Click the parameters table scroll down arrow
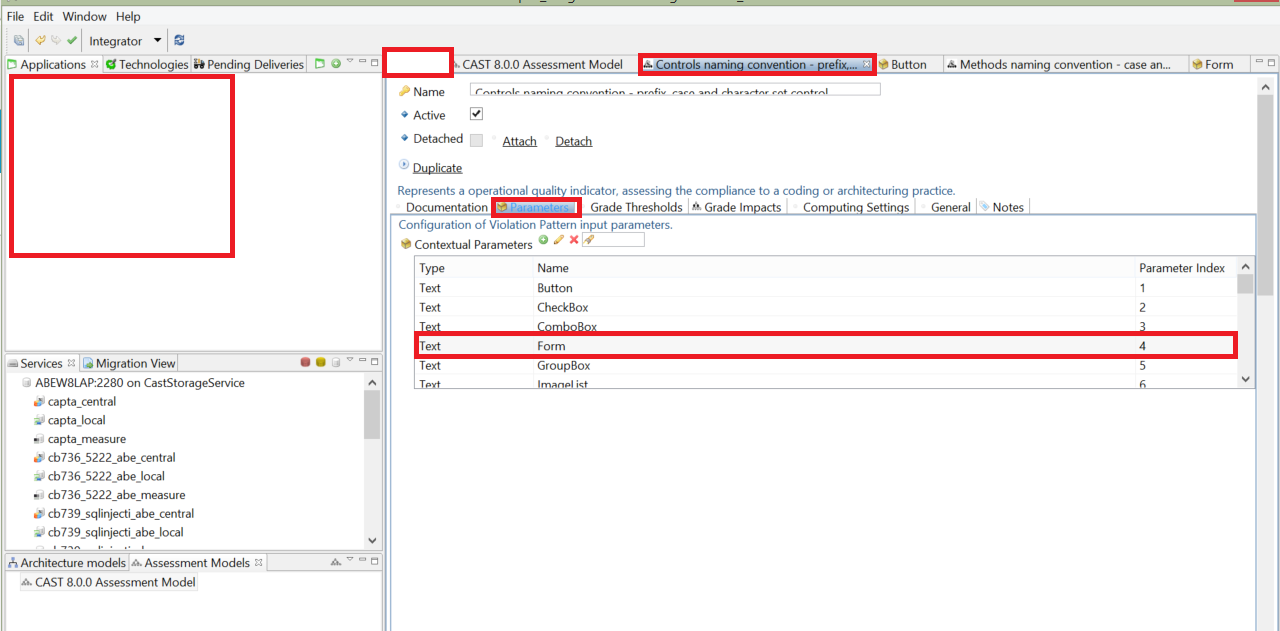The height and width of the screenshot is (631, 1280). (x=1245, y=379)
